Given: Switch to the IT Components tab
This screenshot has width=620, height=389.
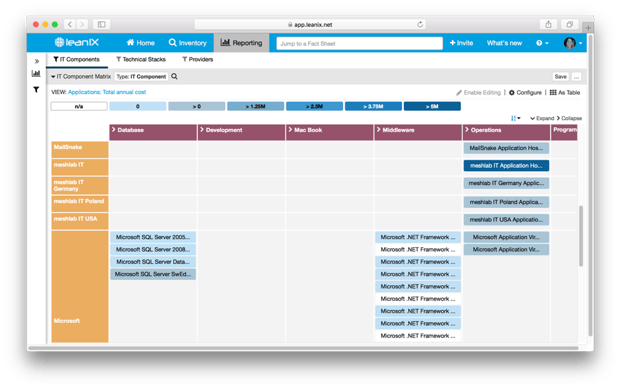Looking at the screenshot, I should [77, 59].
